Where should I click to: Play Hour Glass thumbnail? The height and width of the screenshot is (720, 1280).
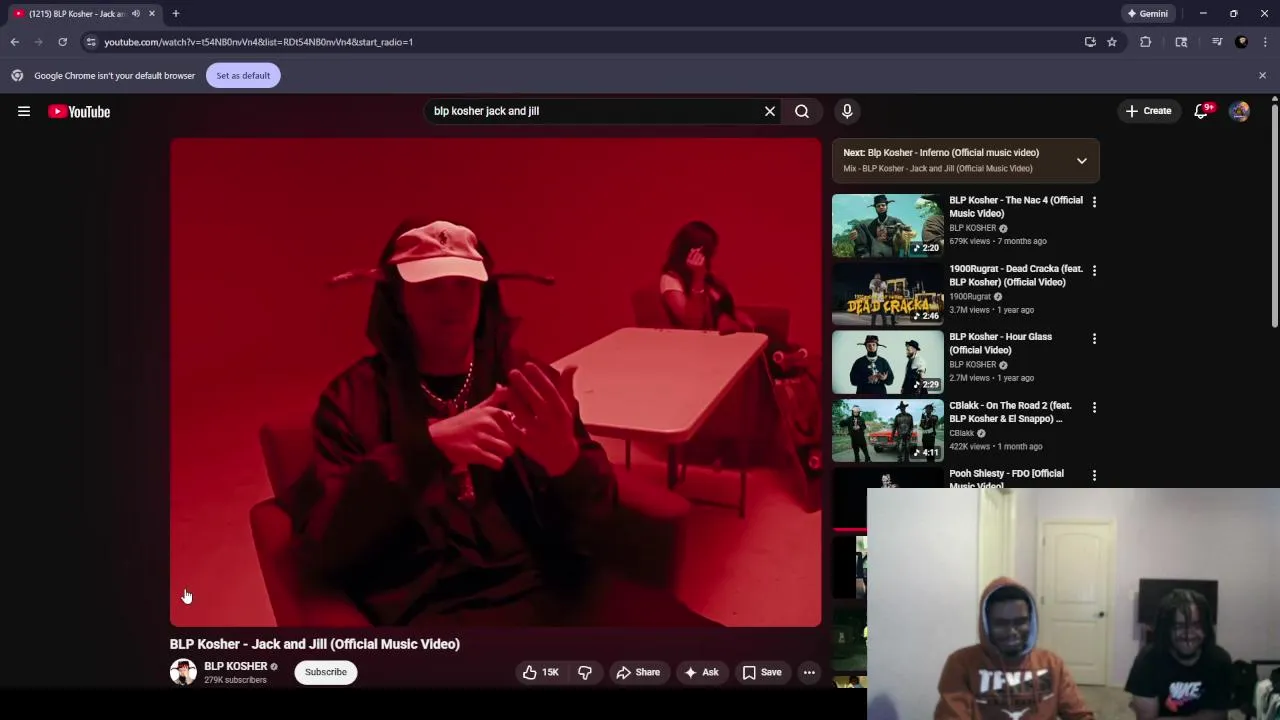[887, 362]
